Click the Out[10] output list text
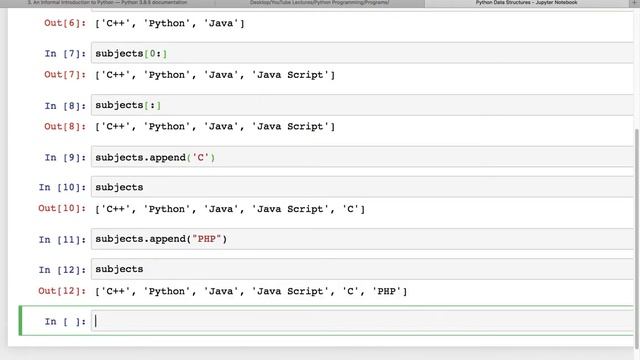This screenshot has height=360, width=640. click(230, 209)
